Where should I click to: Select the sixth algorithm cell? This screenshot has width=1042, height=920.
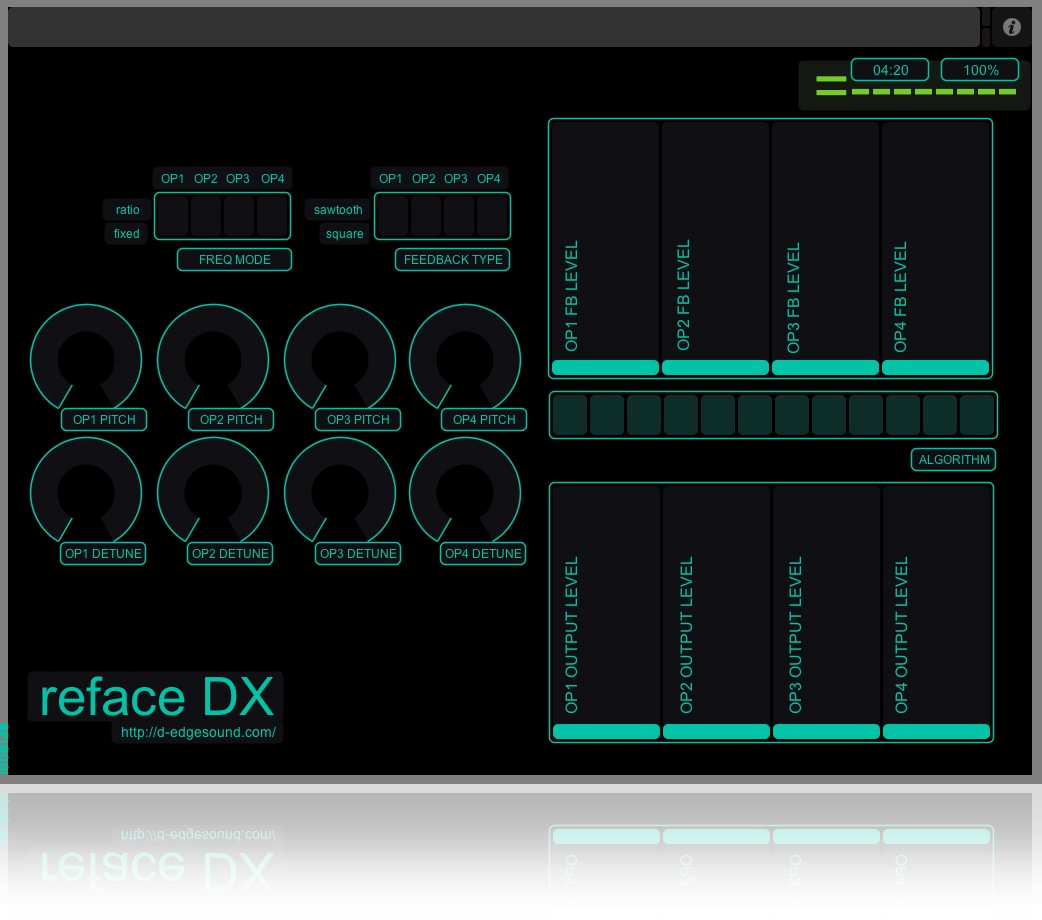(x=754, y=415)
